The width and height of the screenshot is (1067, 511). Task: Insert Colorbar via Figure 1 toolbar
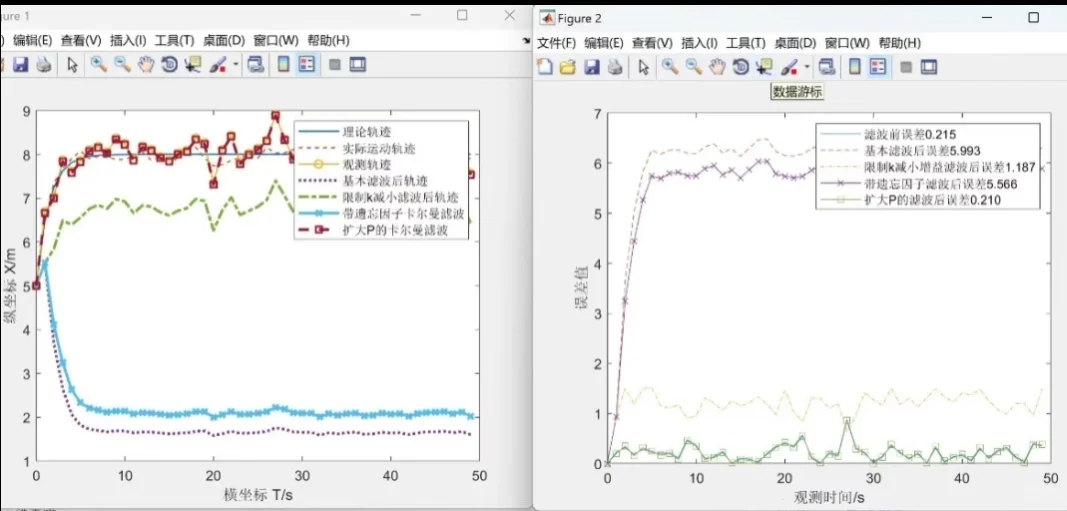pyautogui.click(x=283, y=65)
